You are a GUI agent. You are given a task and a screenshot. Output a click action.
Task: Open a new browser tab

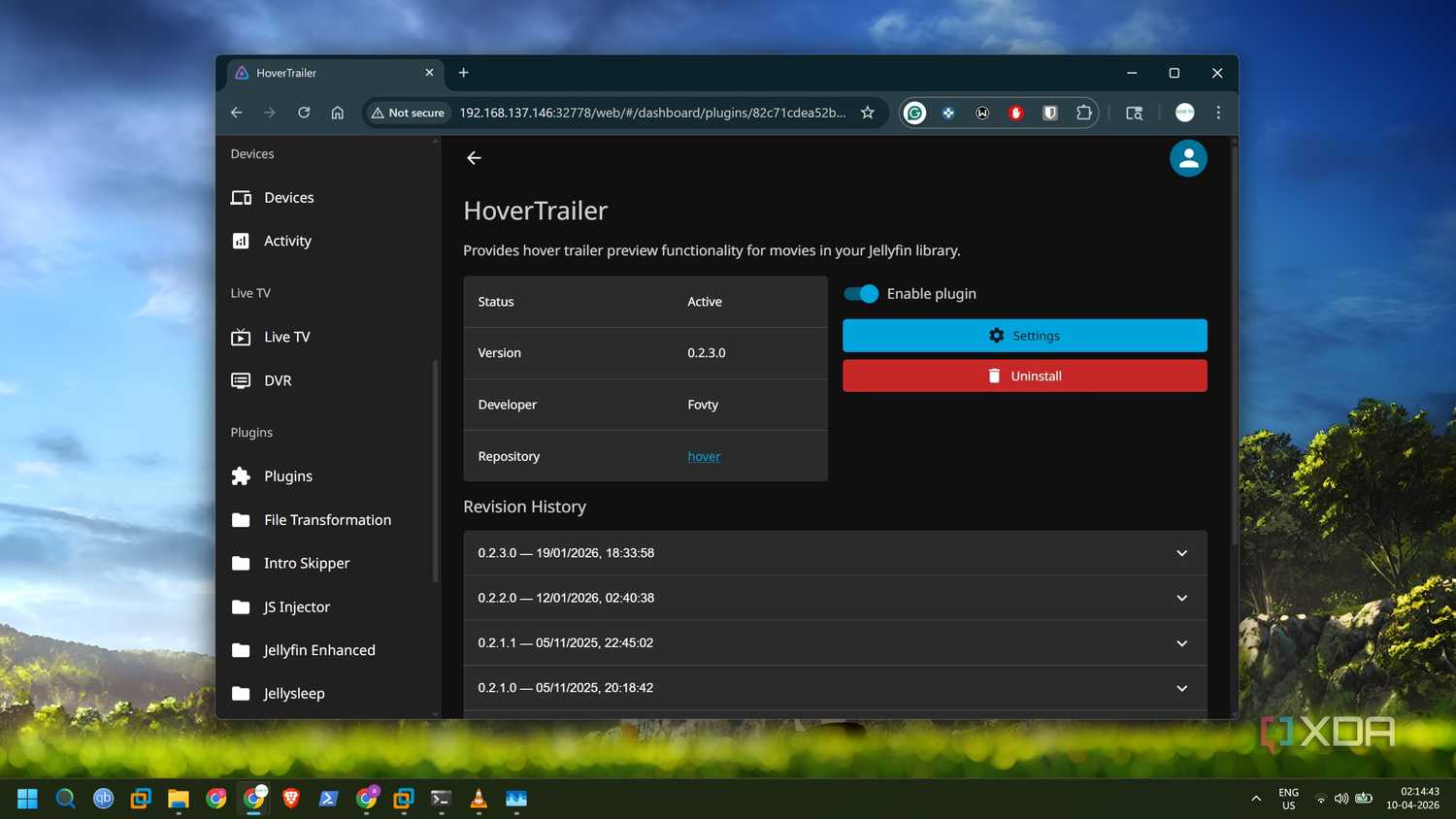coord(464,73)
